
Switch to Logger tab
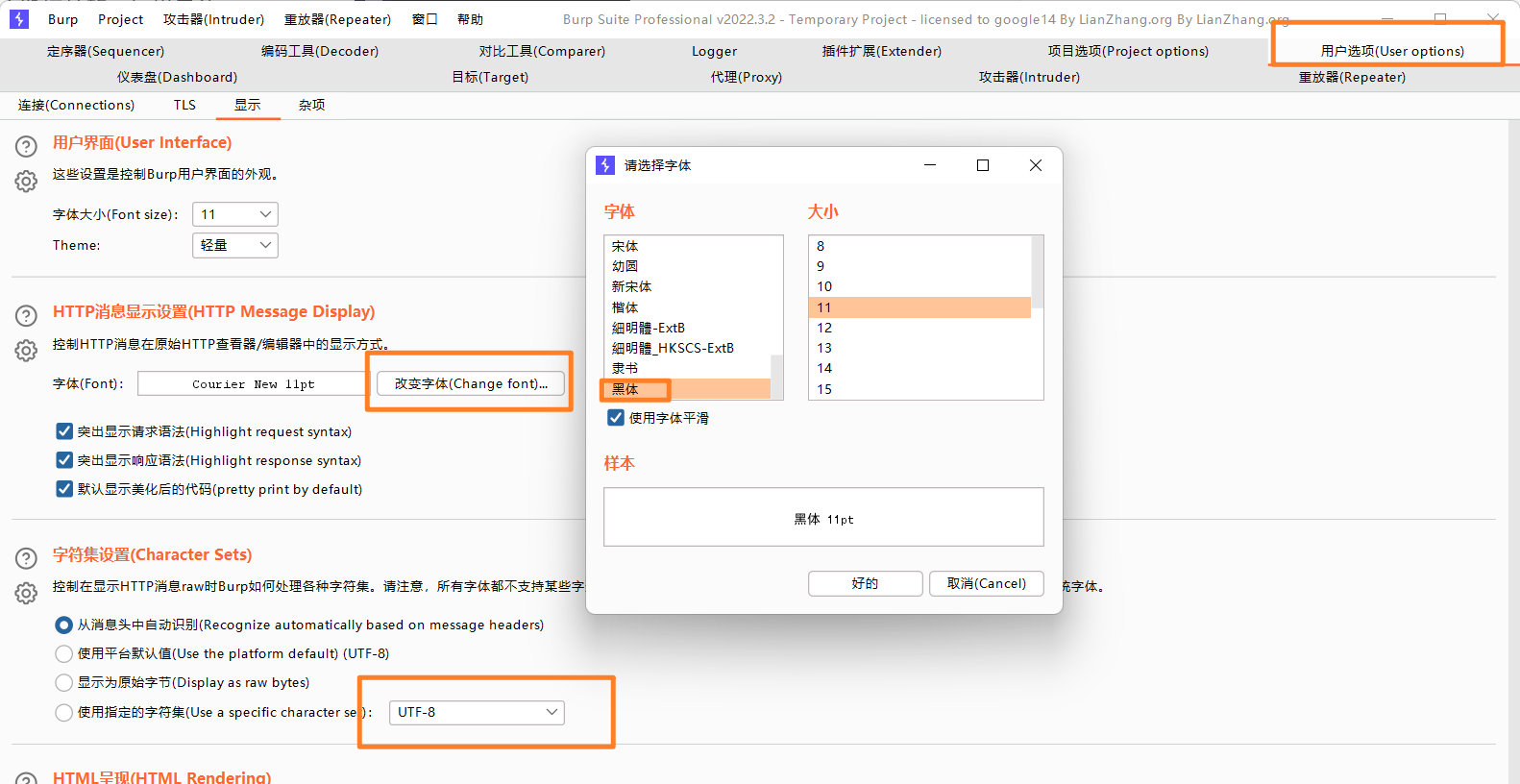715,51
